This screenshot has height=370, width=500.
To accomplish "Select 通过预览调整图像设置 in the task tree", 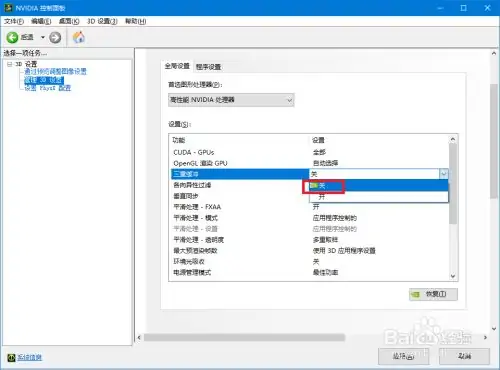I will (x=55, y=71).
